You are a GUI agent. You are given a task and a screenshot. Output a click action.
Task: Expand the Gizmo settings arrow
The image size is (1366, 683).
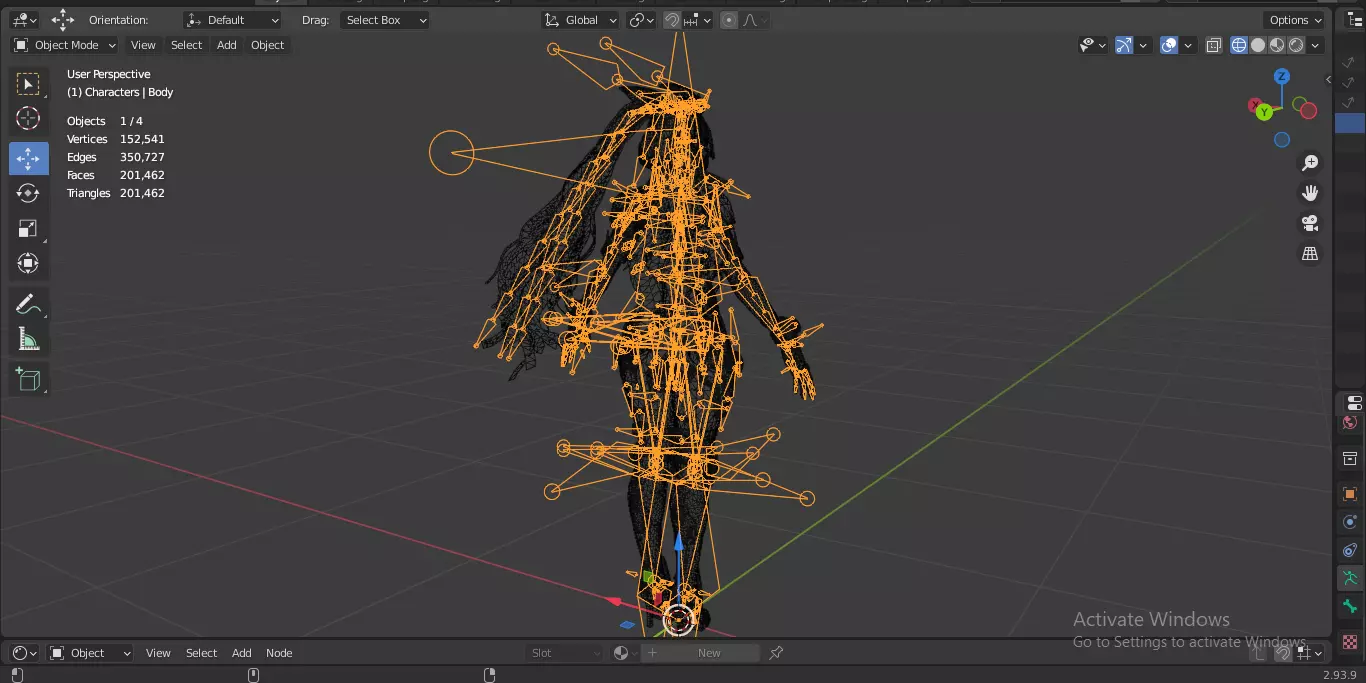[x=1143, y=45]
